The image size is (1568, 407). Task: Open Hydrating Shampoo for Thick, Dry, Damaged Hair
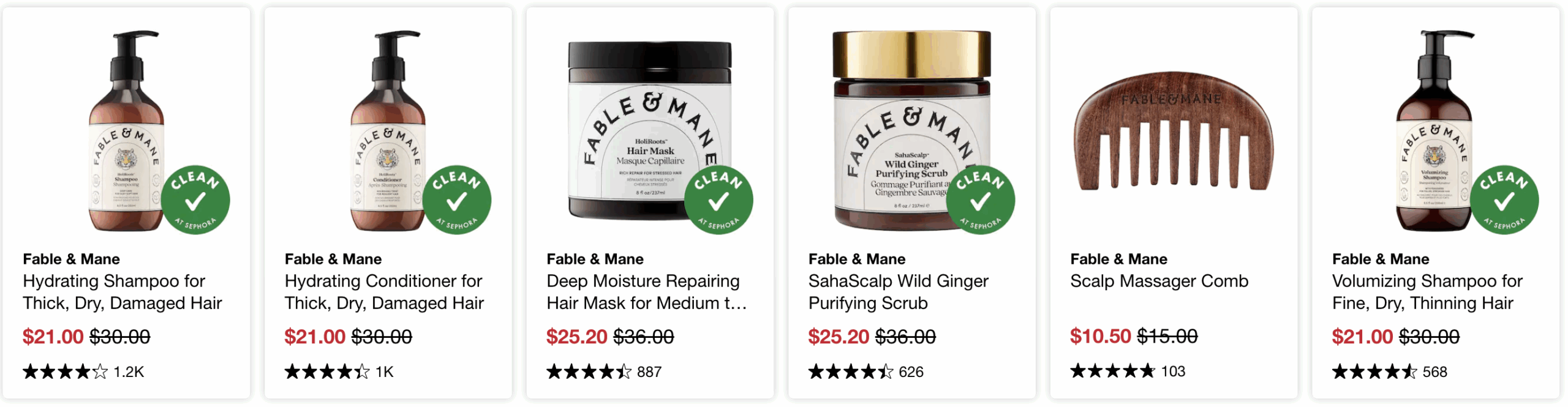pos(123,292)
